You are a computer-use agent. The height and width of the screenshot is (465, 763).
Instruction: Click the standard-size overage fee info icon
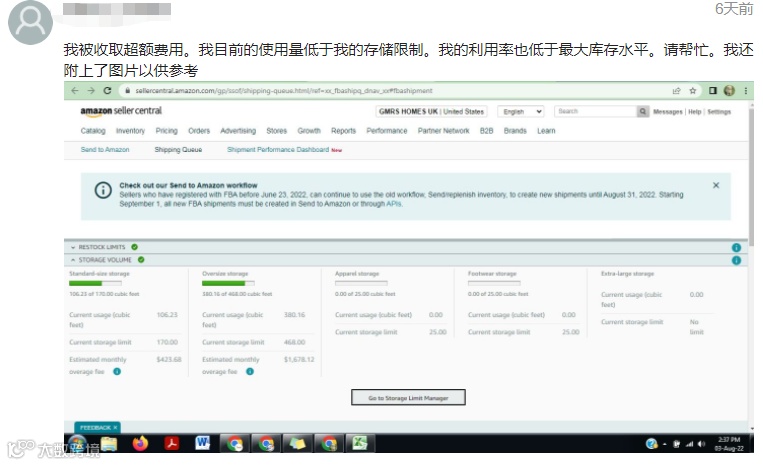117,372
